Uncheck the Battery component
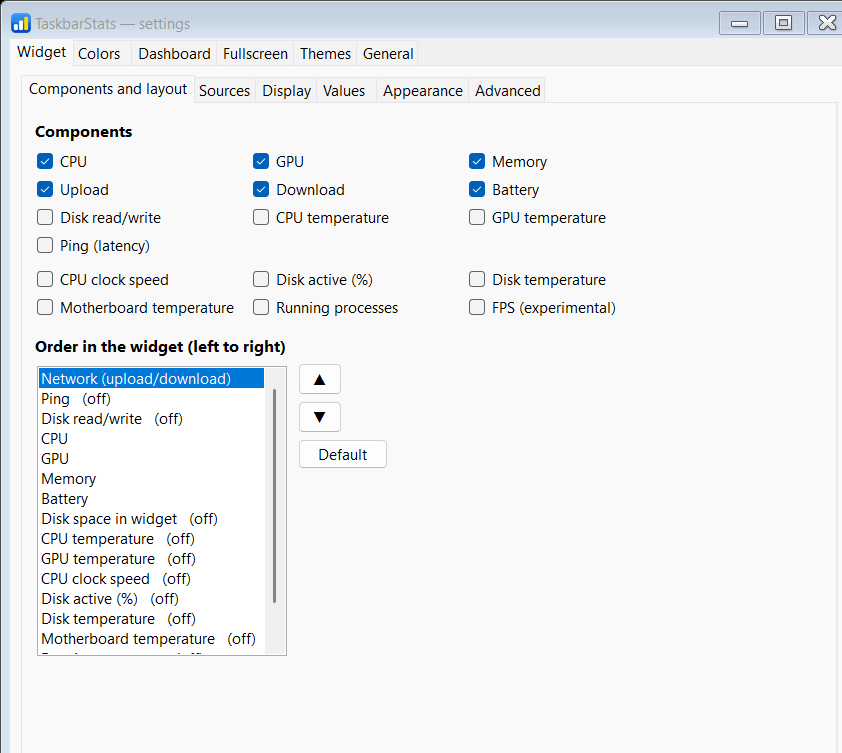The image size is (842, 753). (477, 189)
